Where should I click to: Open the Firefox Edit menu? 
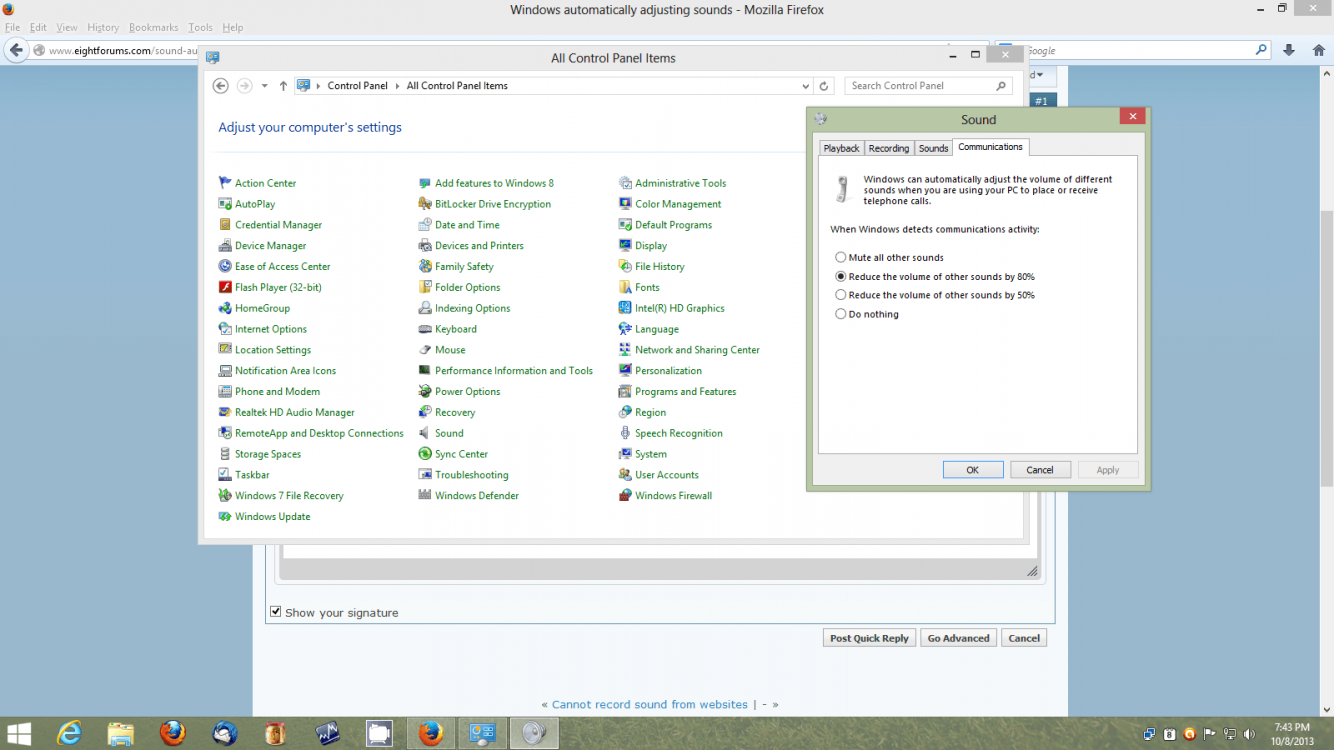38,27
